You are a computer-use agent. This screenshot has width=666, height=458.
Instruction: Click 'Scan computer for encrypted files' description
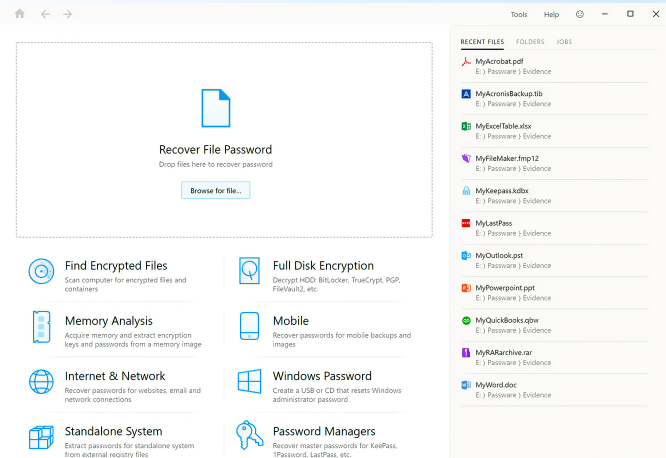tap(125, 284)
